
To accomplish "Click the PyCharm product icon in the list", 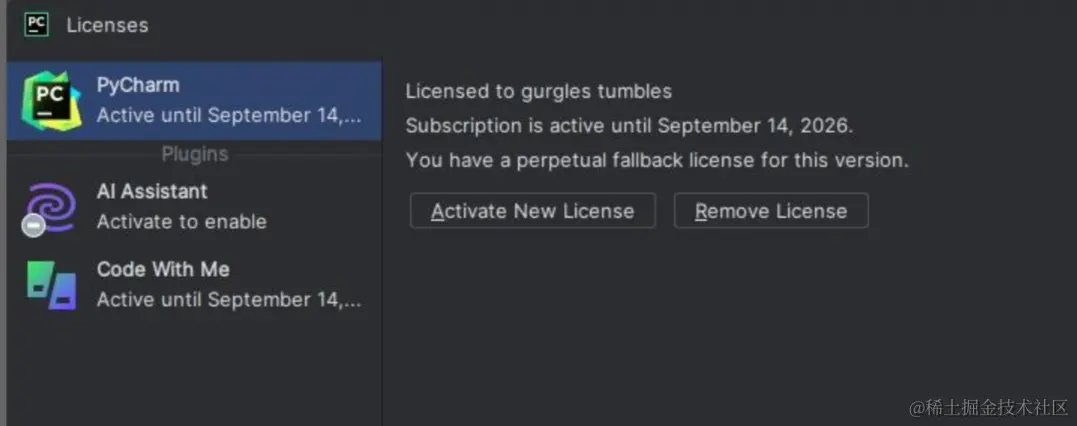I will point(52,101).
